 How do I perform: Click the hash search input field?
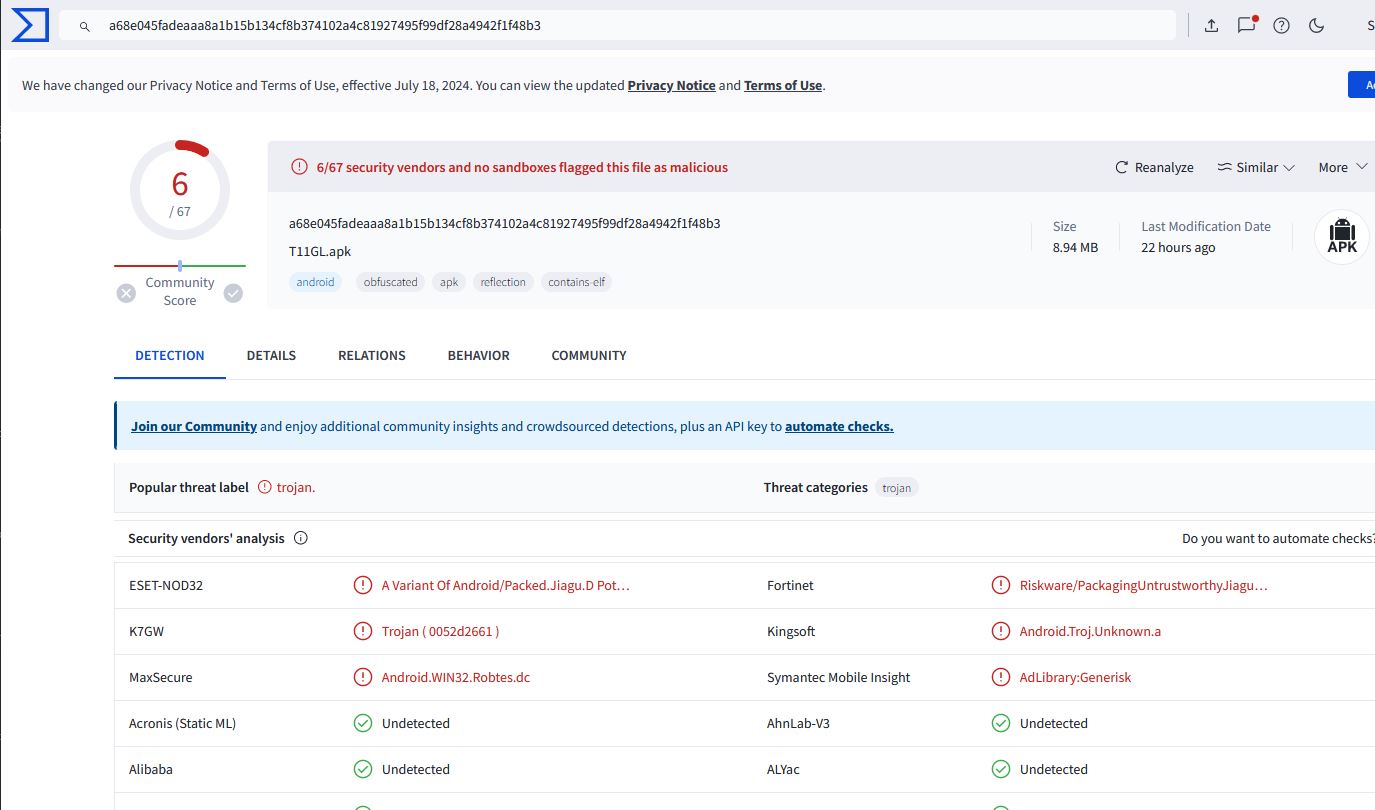tap(600, 26)
